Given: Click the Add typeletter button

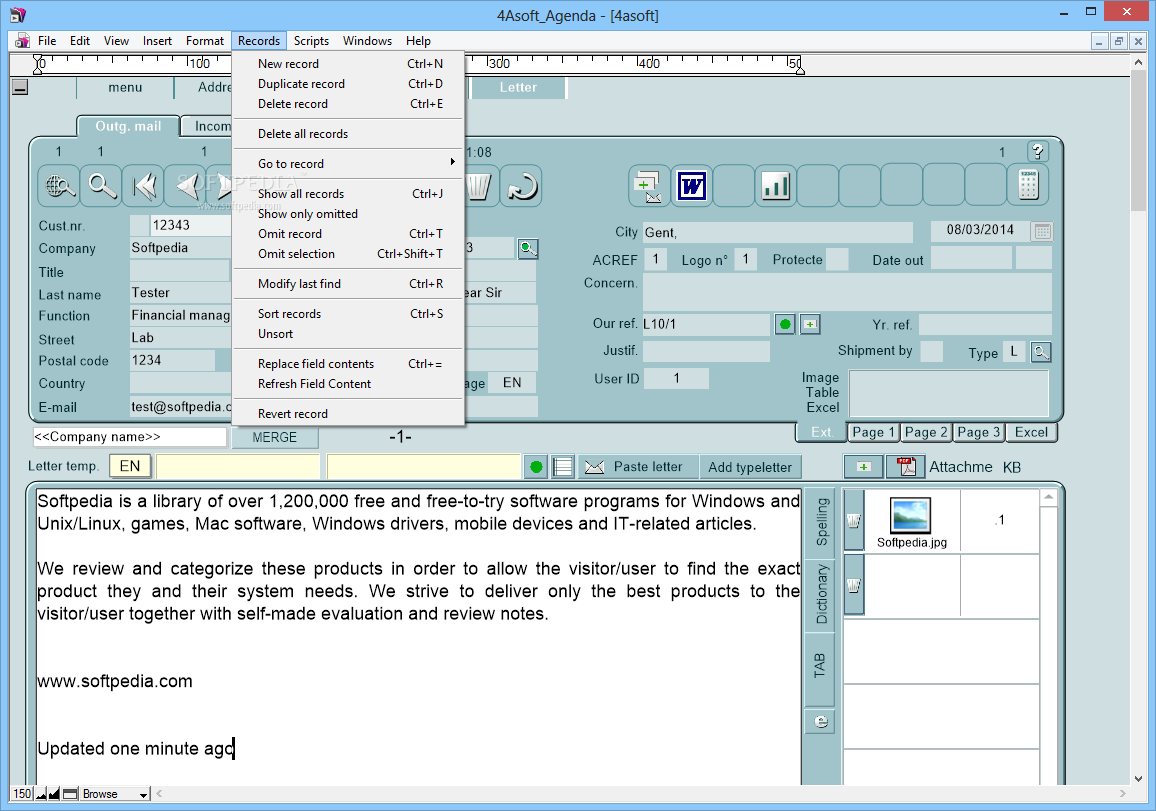Looking at the screenshot, I should (750, 467).
